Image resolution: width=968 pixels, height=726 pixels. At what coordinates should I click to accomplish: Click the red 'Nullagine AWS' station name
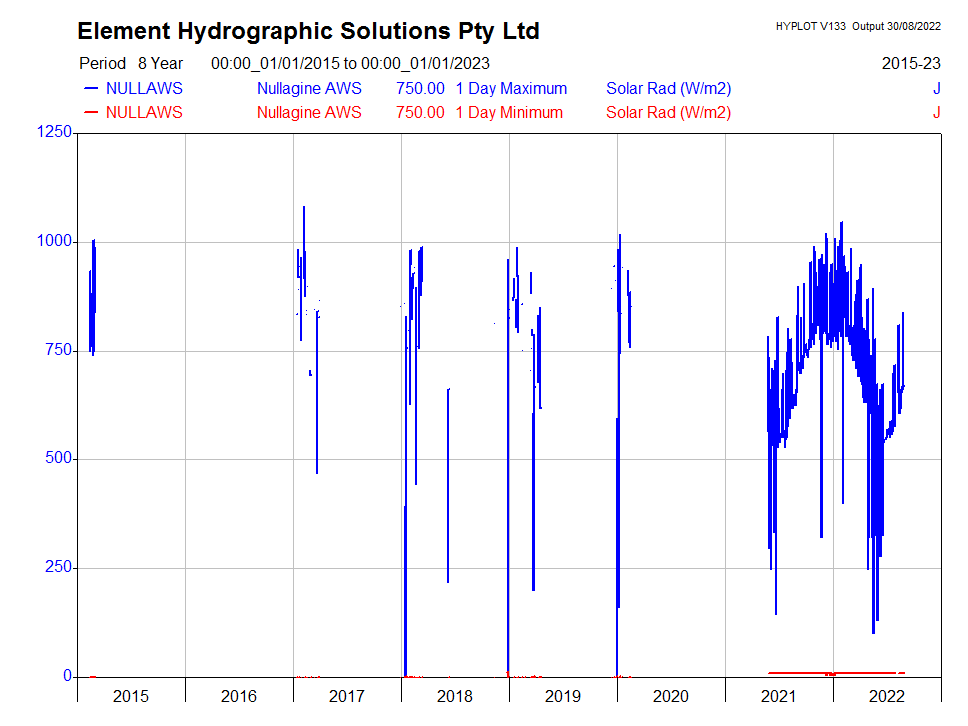click(x=309, y=112)
